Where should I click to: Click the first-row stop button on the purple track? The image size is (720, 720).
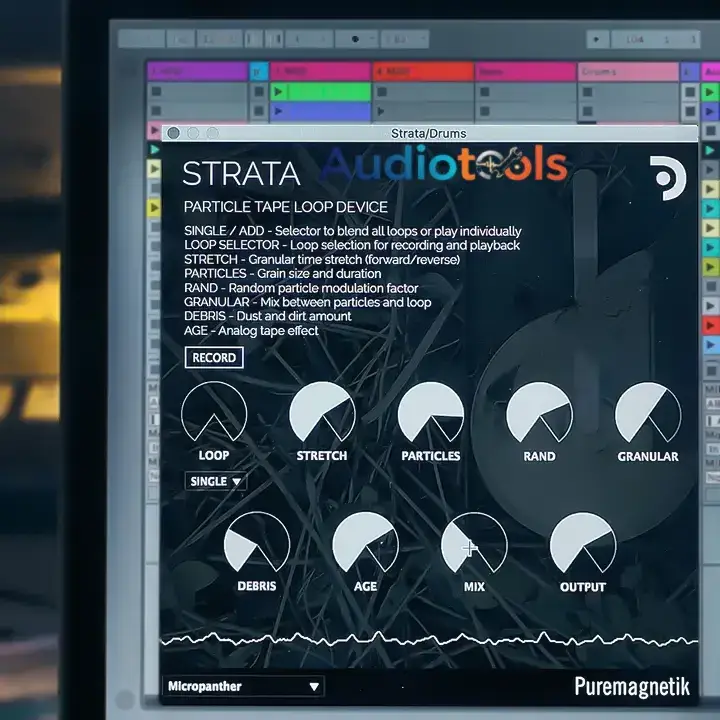157,91
